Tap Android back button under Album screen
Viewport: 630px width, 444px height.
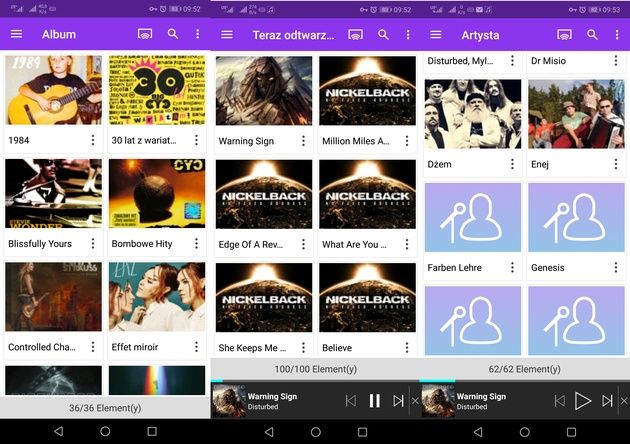point(59,432)
